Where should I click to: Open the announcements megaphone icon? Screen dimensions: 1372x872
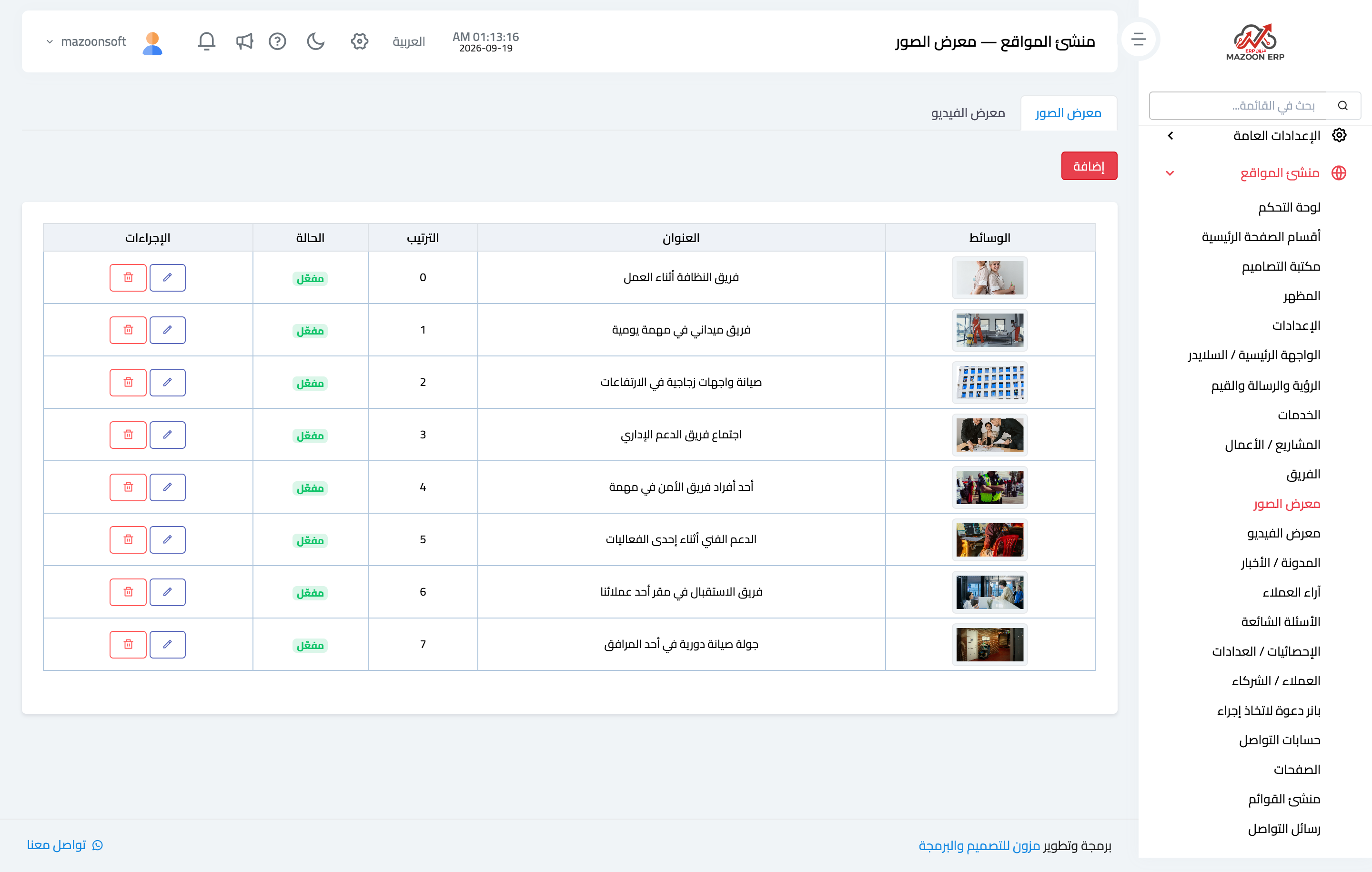pos(244,41)
